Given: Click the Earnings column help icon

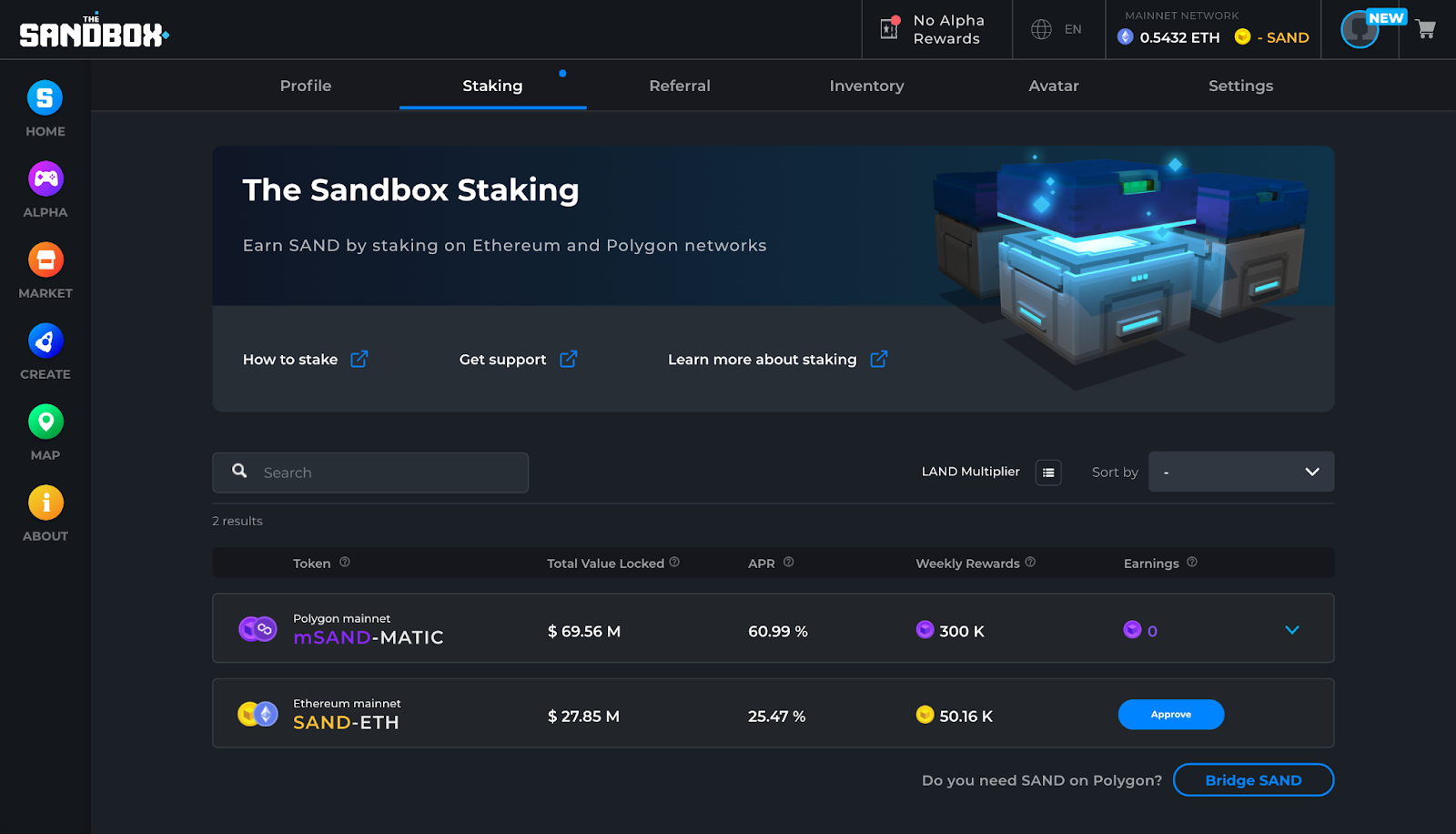Looking at the screenshot, I should click(1192, 563).
